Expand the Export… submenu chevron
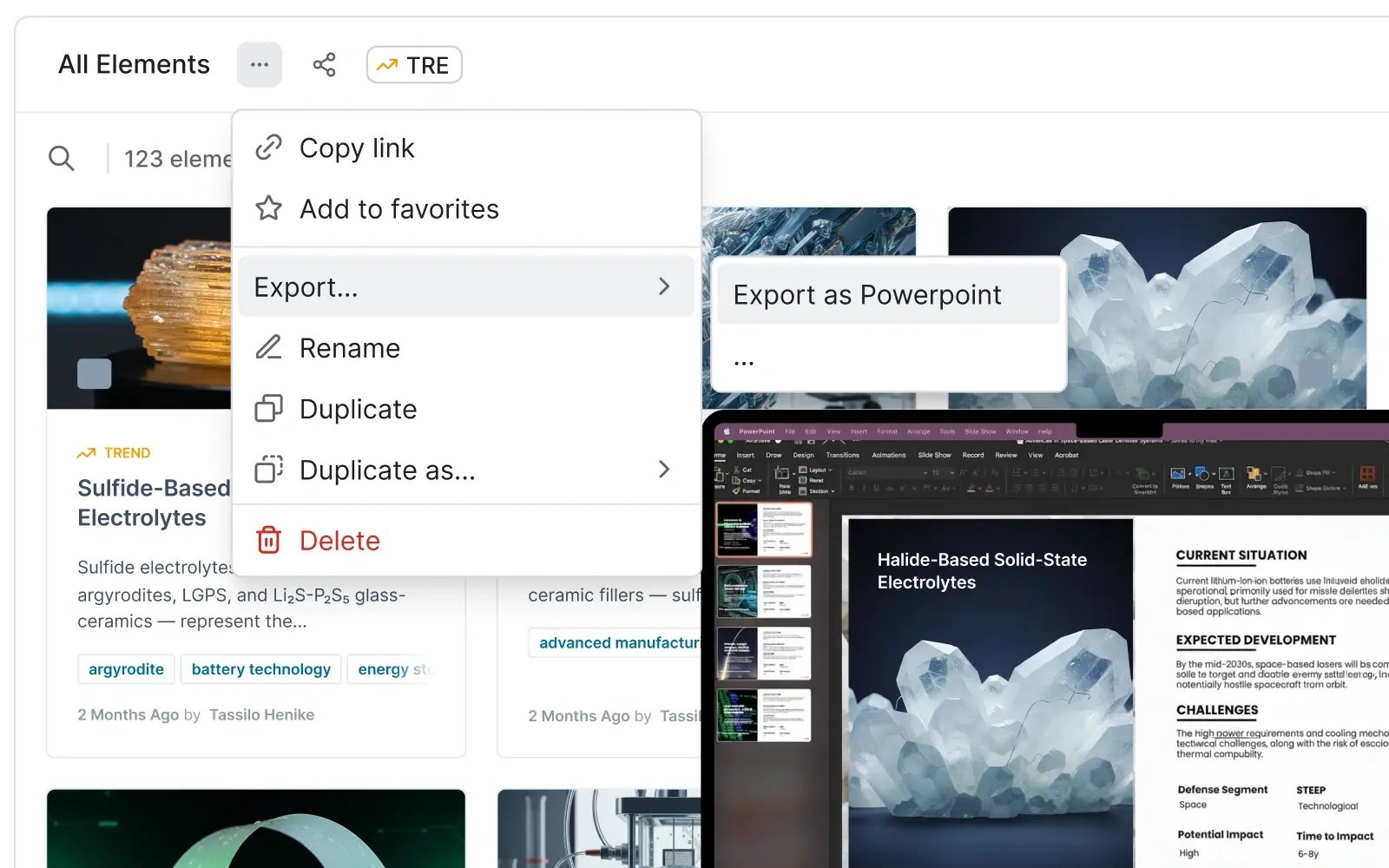Image resolution: width=1389 pixels, height=868 pixels. [x=664, y=286]
